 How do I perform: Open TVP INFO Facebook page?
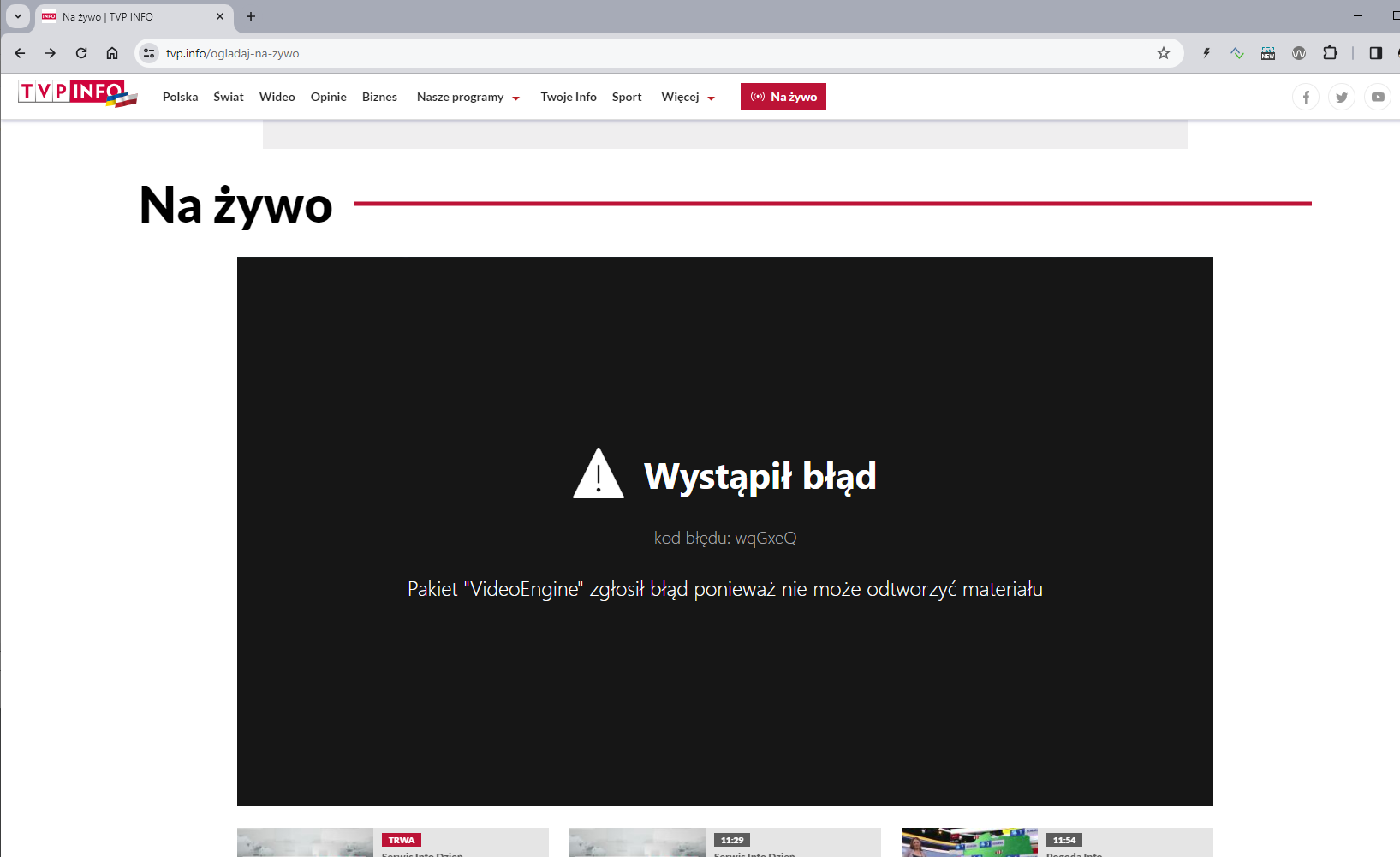[x=1306, y=97]
